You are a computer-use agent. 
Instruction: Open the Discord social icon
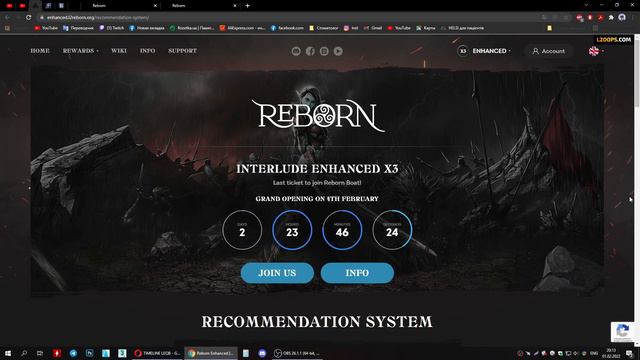(296, 51)
